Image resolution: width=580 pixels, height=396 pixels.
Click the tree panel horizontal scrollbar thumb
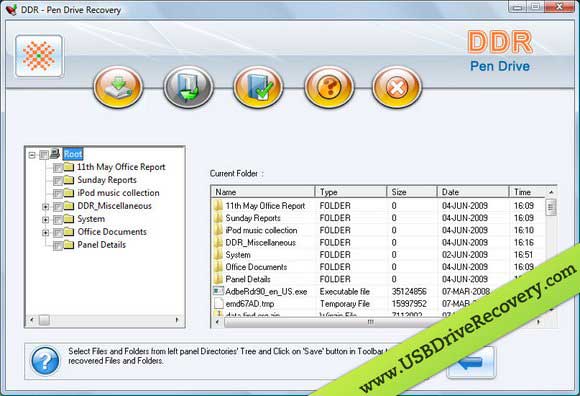coord(44,320)
